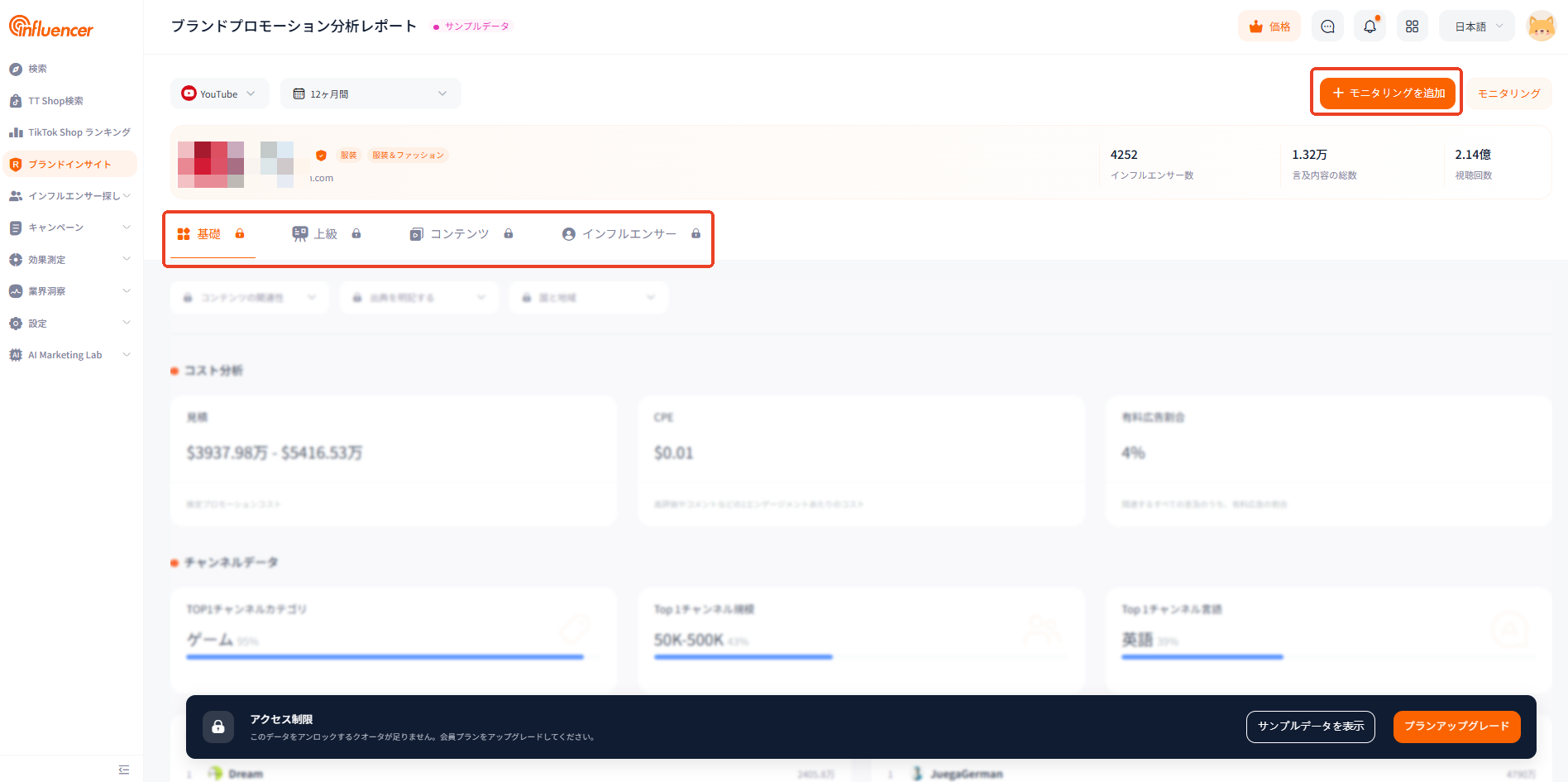The image size is (1568, 782).
Task: Click サンプルデータを表示 button
Action: click(x=1310, y=727)
